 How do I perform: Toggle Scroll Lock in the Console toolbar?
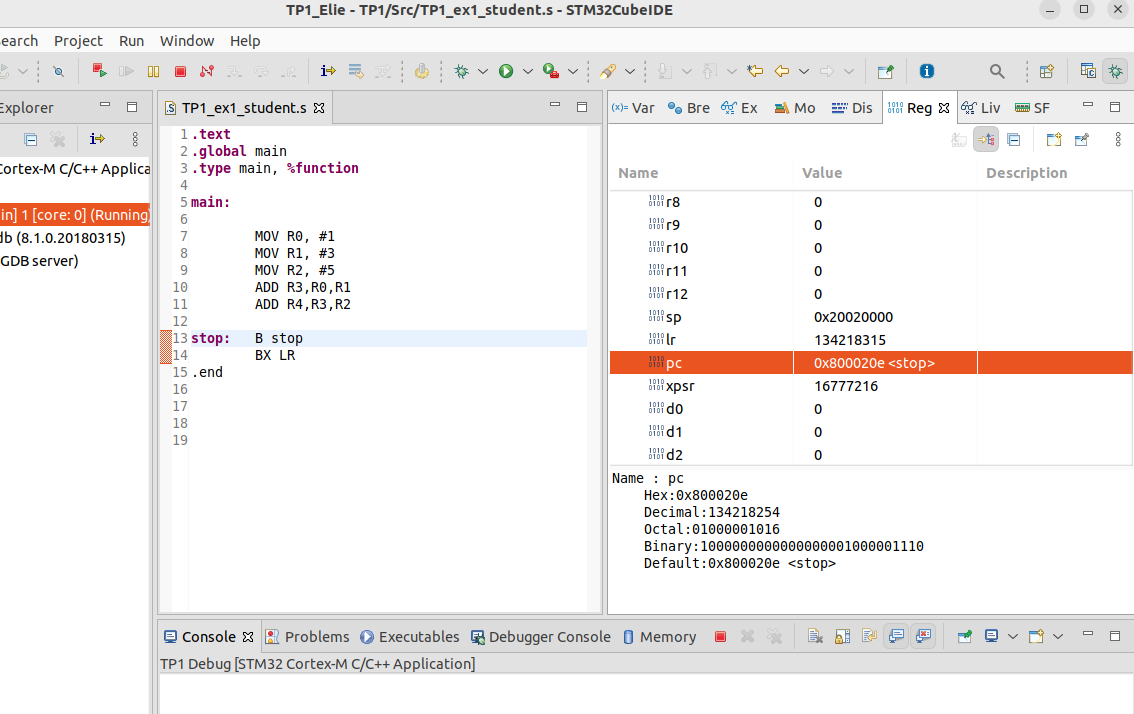pyautogui.click(x=842, y=637)
